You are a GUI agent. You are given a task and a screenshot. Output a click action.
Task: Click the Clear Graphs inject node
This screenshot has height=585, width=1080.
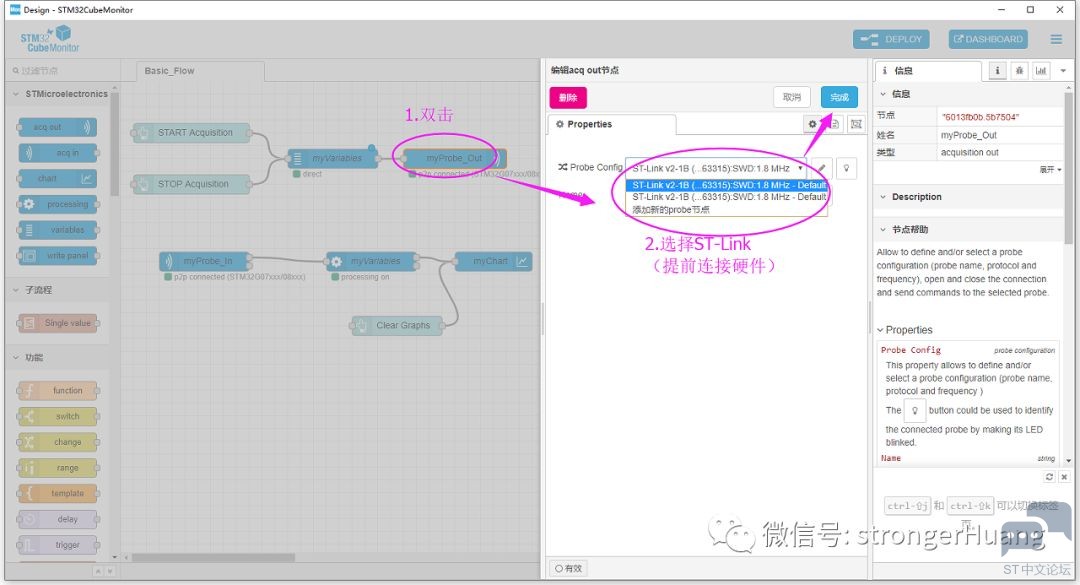tap(397, 325)
